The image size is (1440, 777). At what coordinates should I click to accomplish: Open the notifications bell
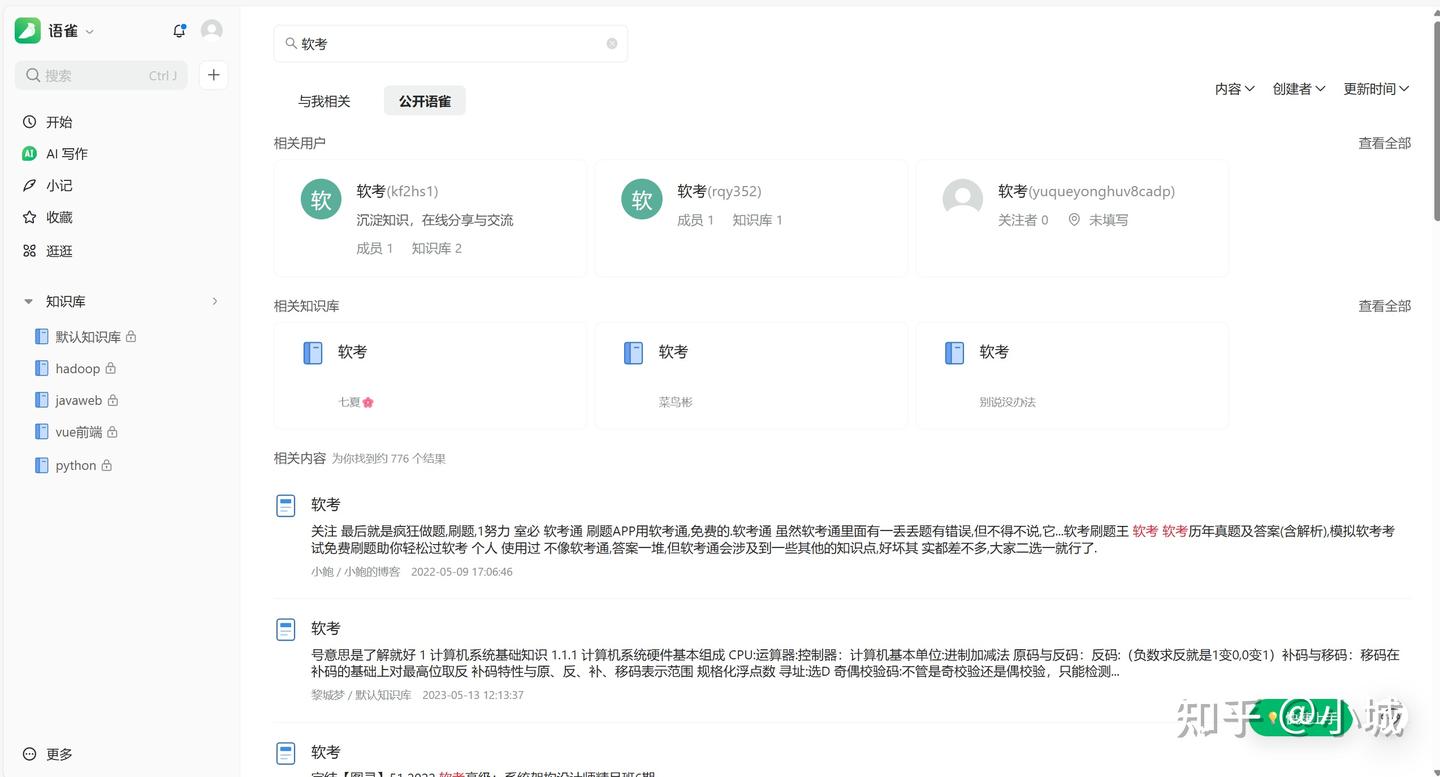[x=179, y=31]
